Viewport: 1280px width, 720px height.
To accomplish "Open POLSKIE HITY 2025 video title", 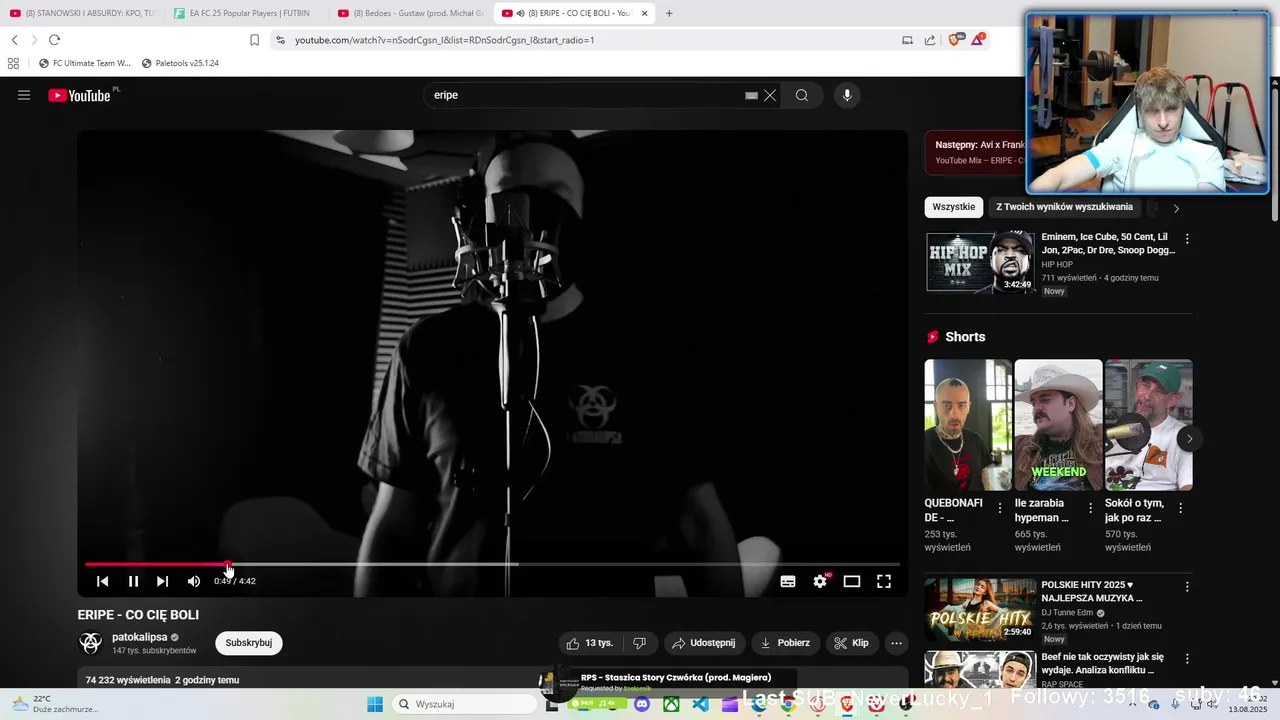I will [x=1092, y=591].
